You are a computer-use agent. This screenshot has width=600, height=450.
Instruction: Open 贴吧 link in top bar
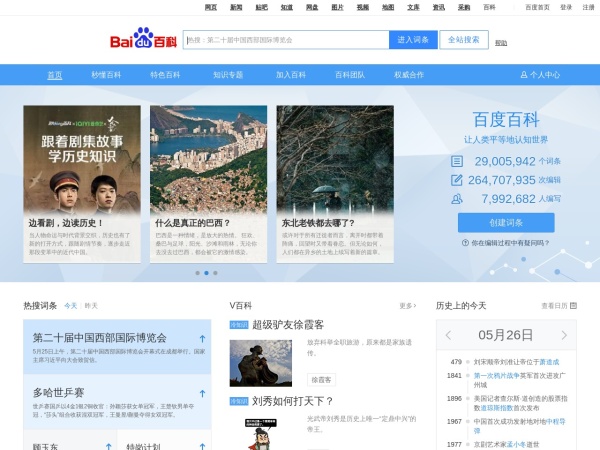[262, 7]
